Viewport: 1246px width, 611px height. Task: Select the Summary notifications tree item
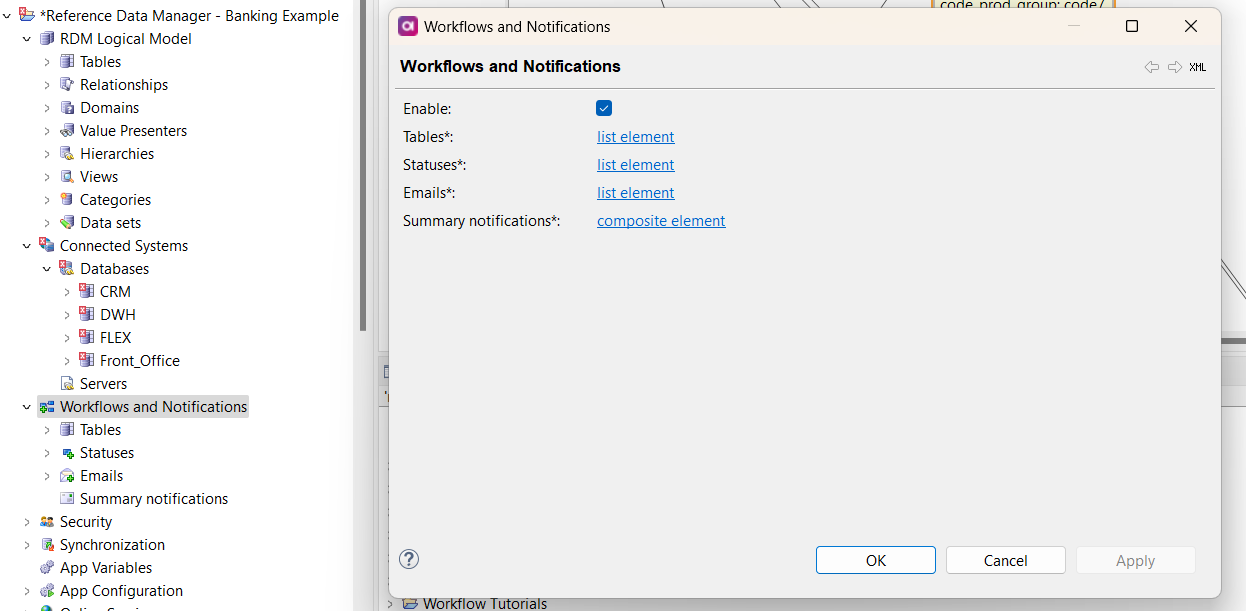coord(154,498)
